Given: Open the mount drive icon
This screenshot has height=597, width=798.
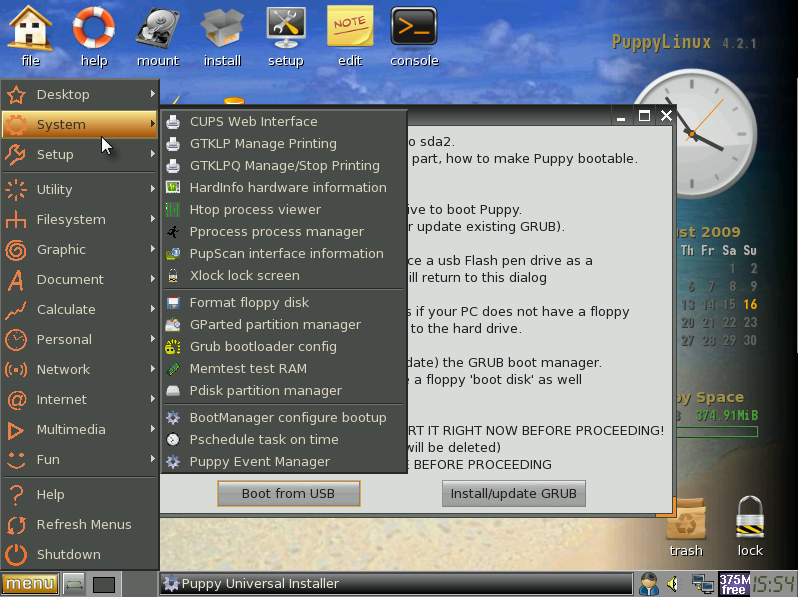Looking at the screenshot, I should click(x=158, y=36).
